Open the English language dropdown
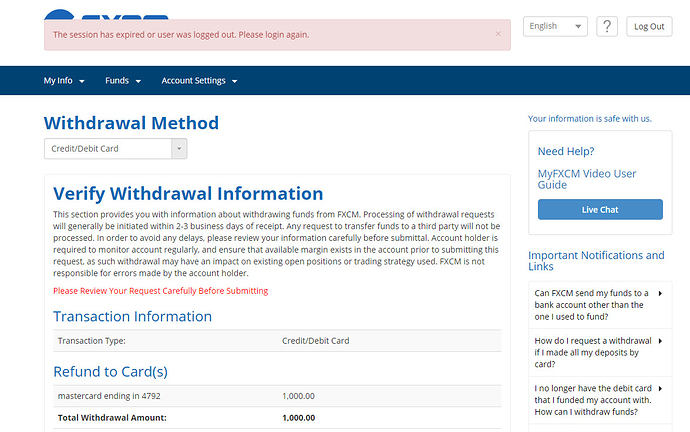Screen dimensions: 690x432 (x=555, y=26)
